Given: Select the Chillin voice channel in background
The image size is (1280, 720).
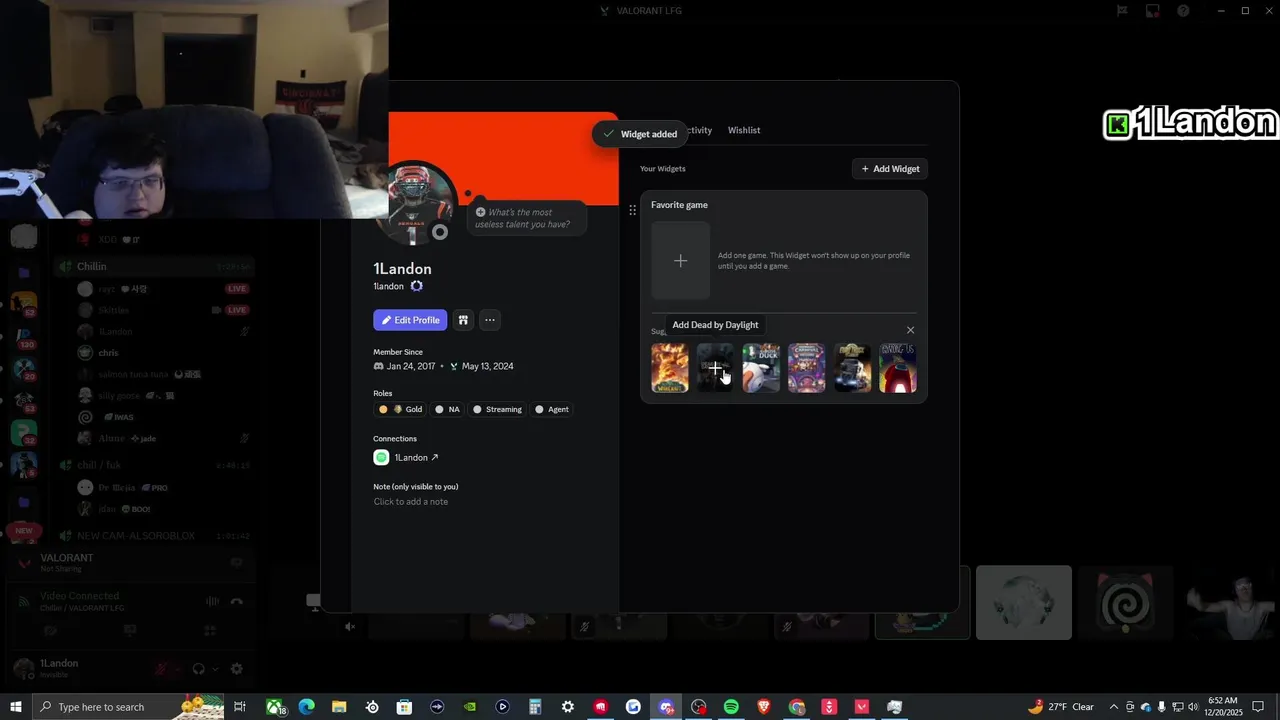Looking at the screenshot, I should 156,266.
